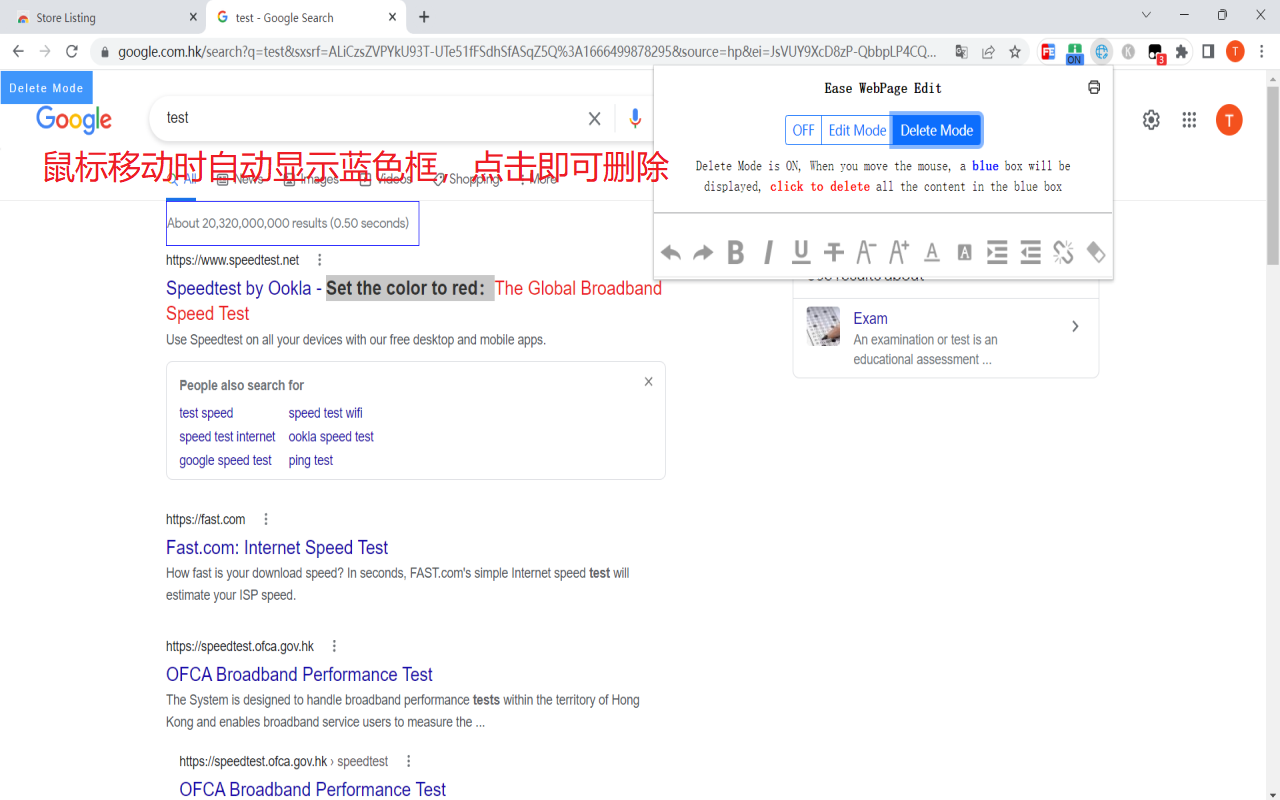
Task: Click the results count text box
Action: 292,223
